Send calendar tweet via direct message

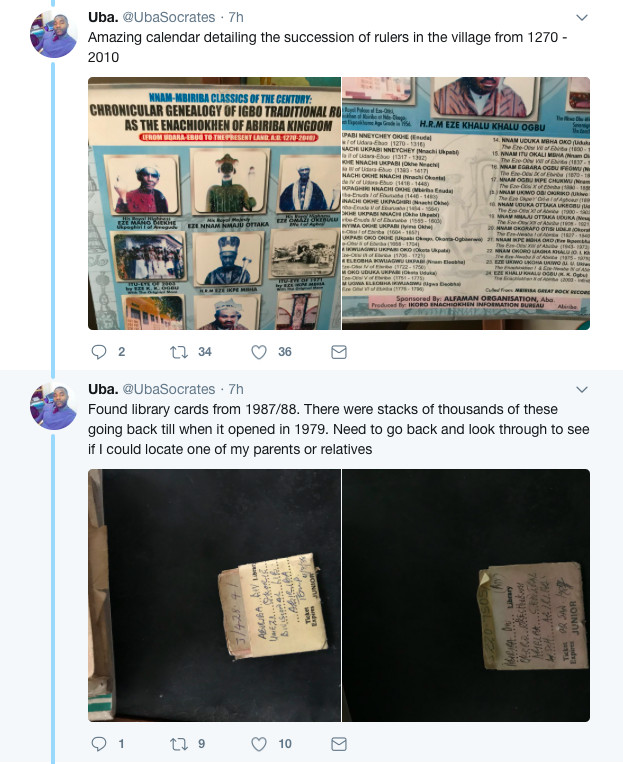point(339,352)
